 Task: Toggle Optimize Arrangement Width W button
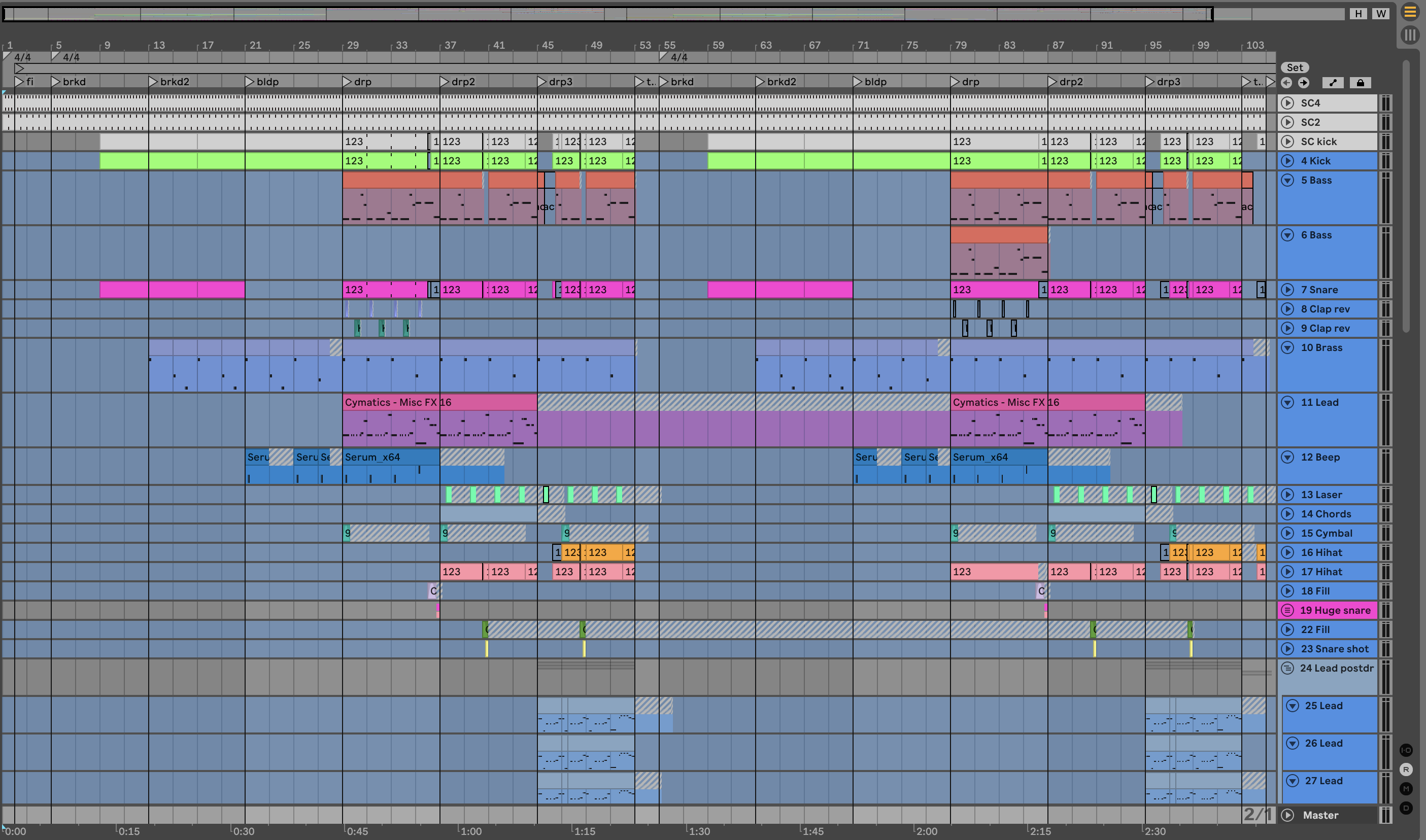tap(1381, 14)
